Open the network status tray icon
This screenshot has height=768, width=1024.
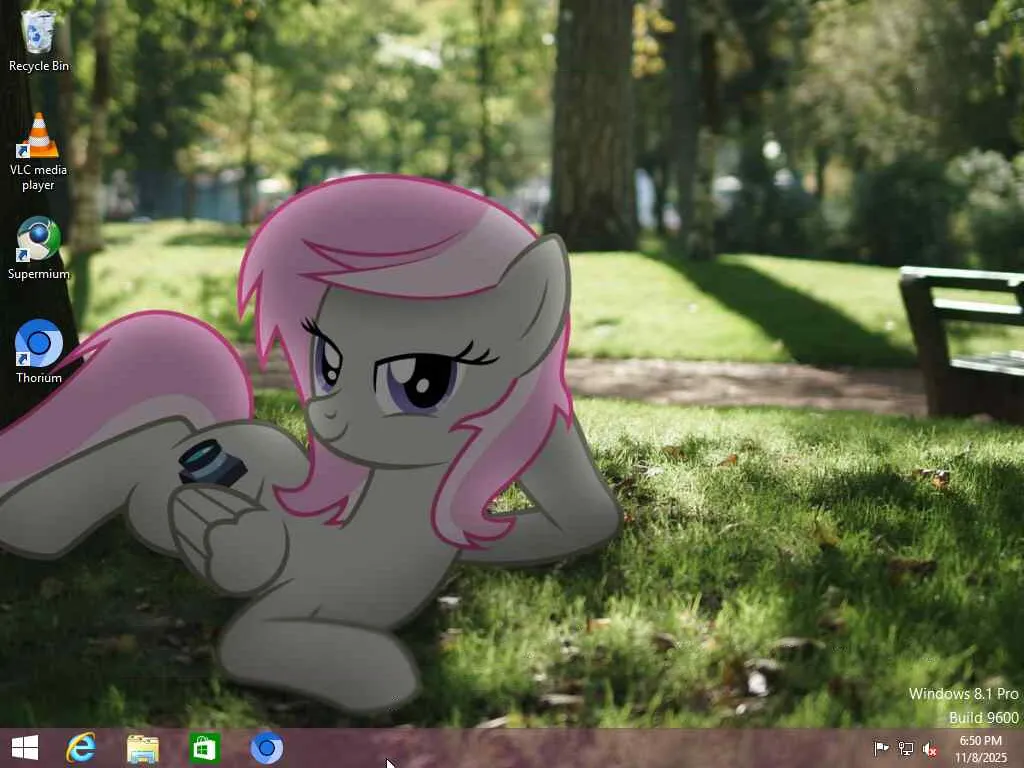pyautogui.click(x=906, y=748)
